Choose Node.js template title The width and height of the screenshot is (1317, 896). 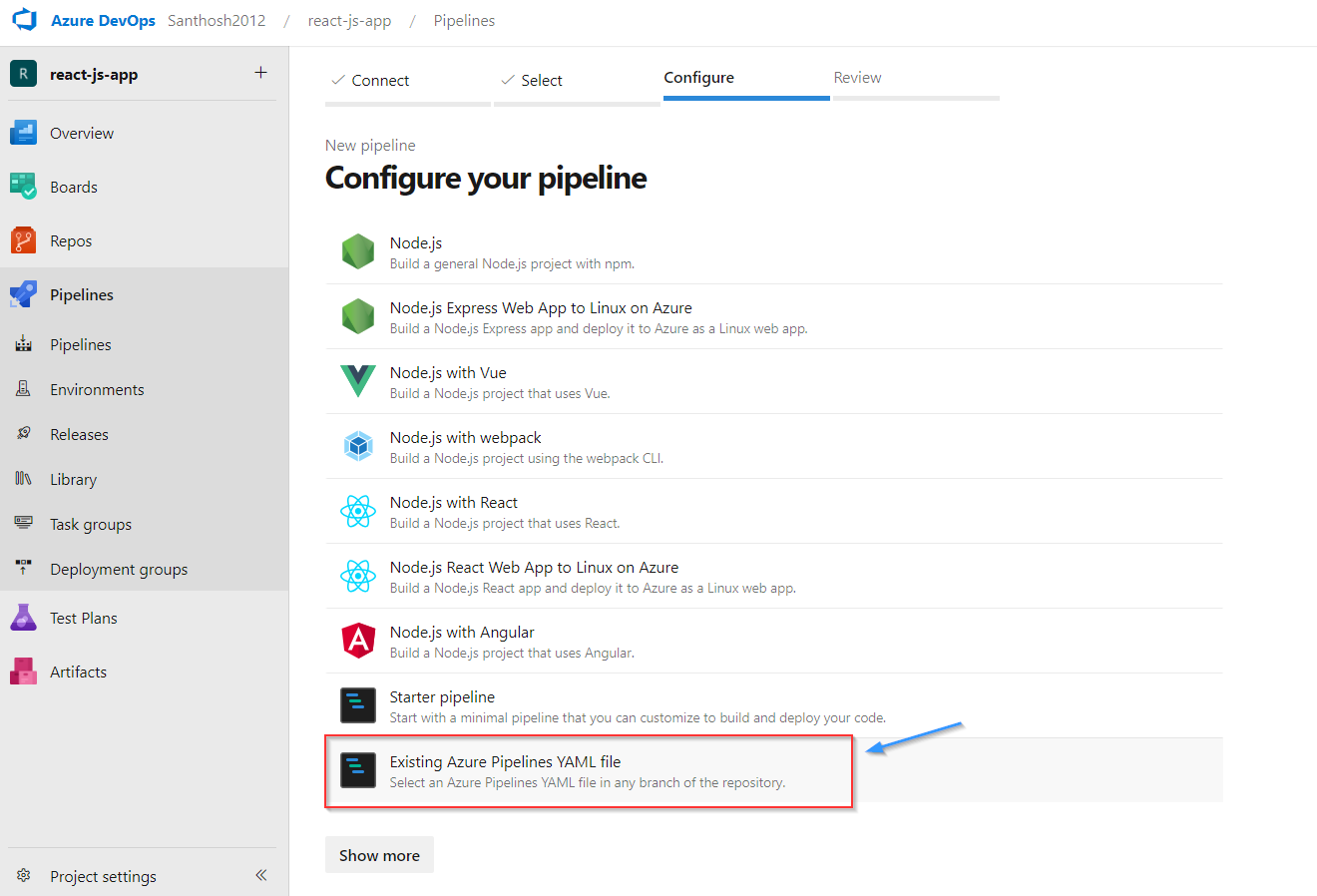(x=416, y=242)
